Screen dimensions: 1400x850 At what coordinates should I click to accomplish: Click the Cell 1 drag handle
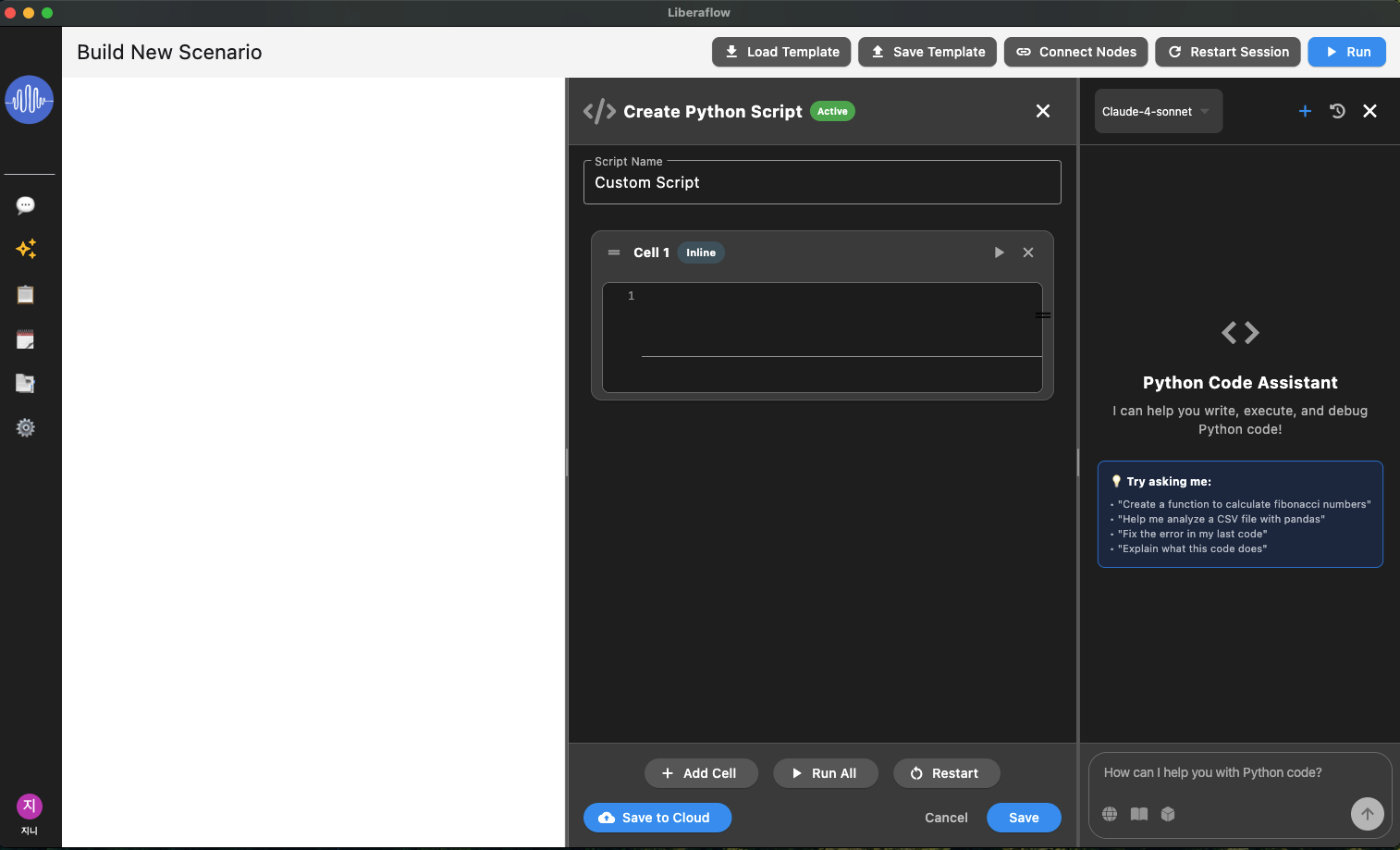coord(614,253)
